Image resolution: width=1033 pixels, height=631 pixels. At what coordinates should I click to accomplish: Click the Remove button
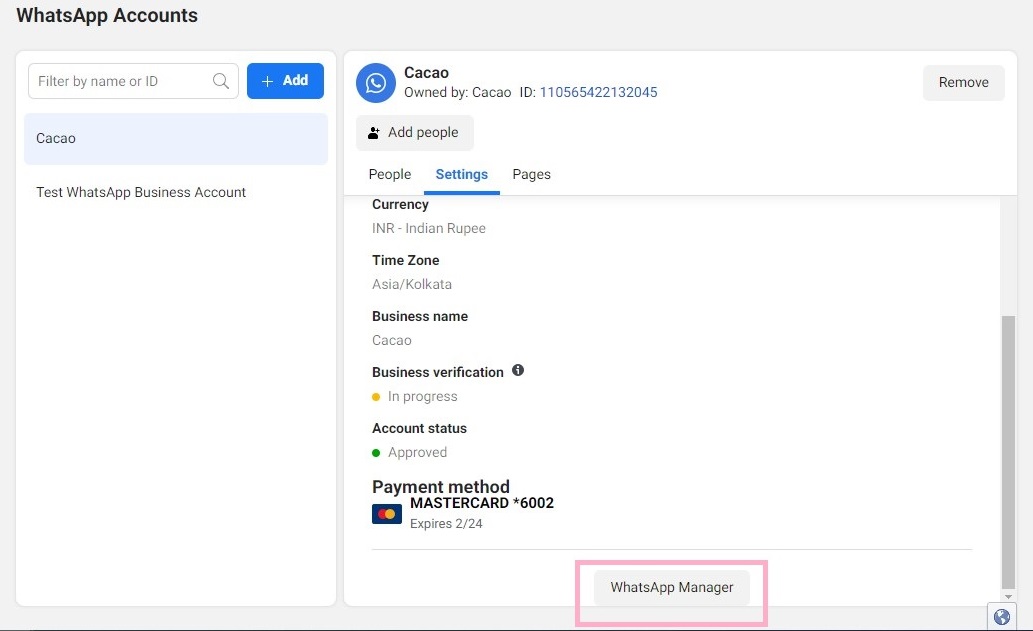coord(963,82)
